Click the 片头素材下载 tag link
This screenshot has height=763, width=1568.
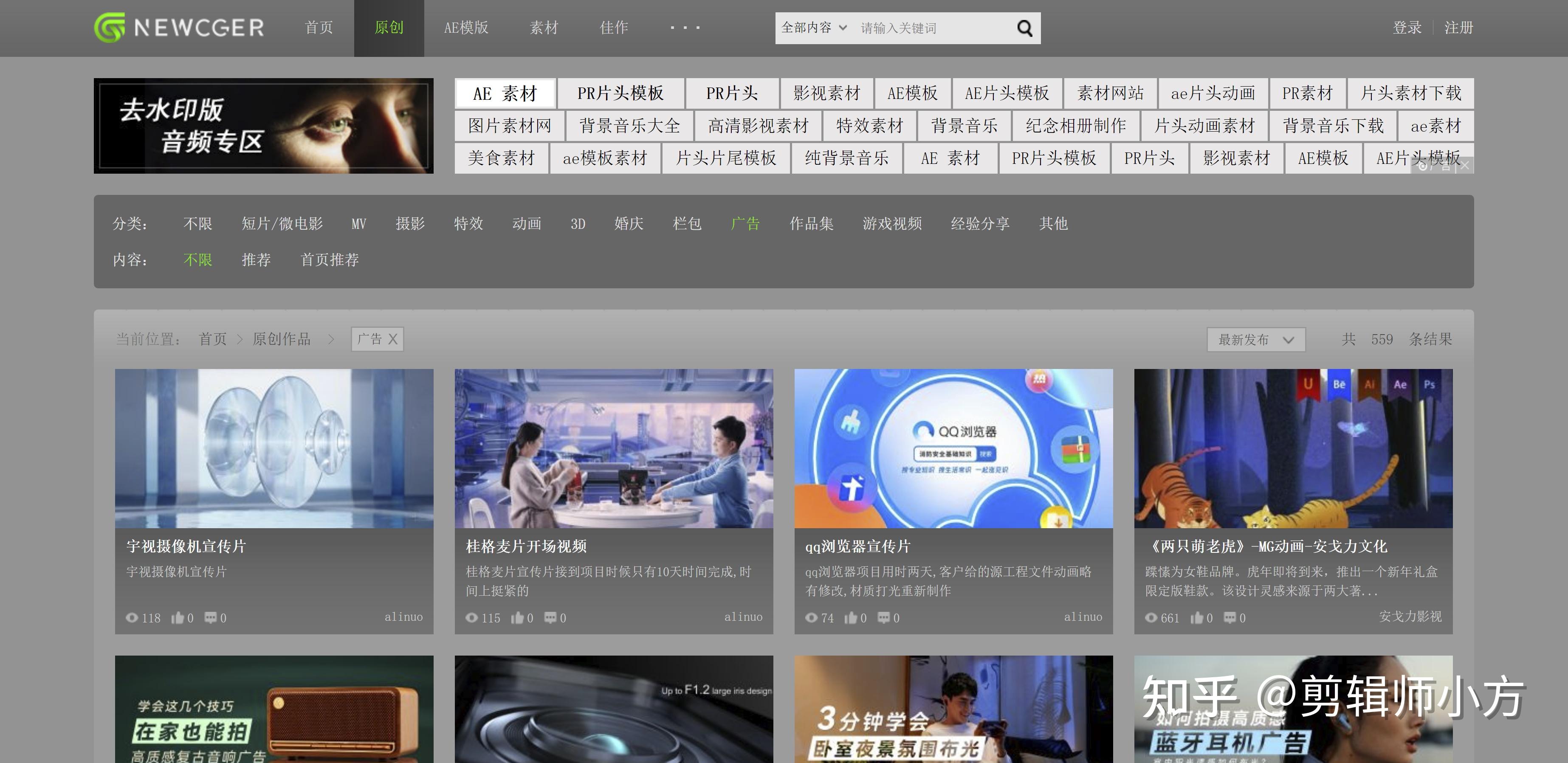point(1411,93)
